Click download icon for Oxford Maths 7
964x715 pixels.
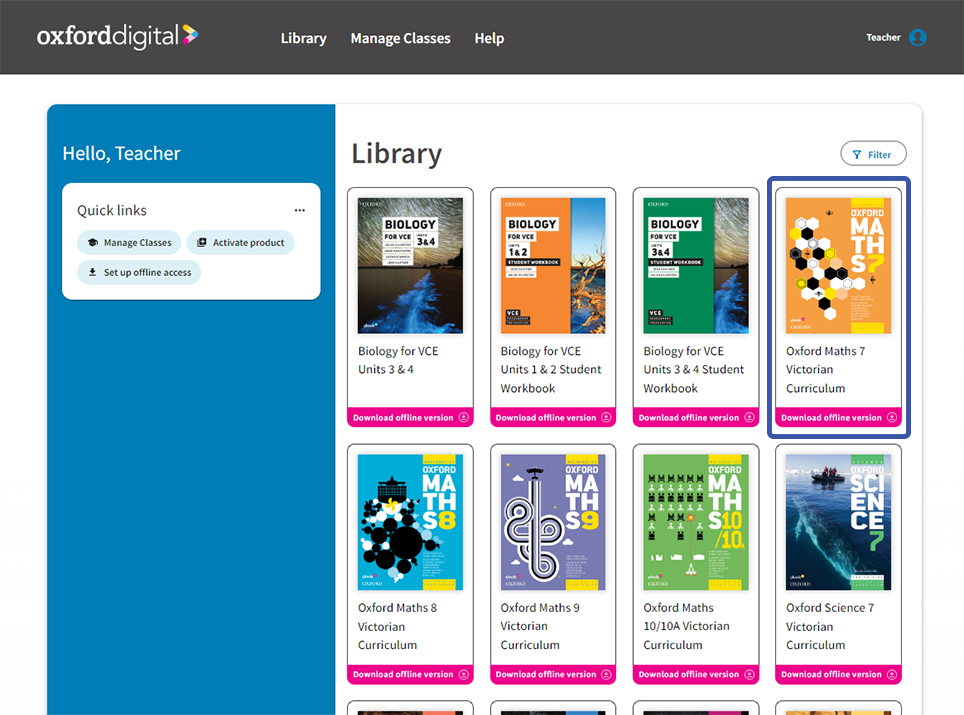tap(891, 417)
